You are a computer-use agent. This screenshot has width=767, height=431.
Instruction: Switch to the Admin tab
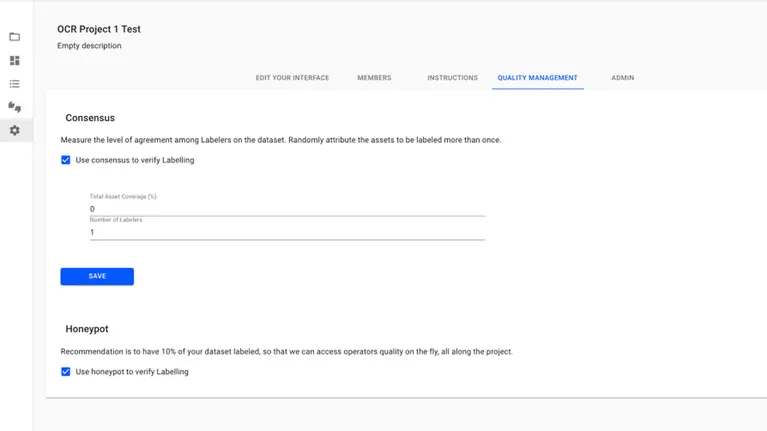tap(622, 78)
